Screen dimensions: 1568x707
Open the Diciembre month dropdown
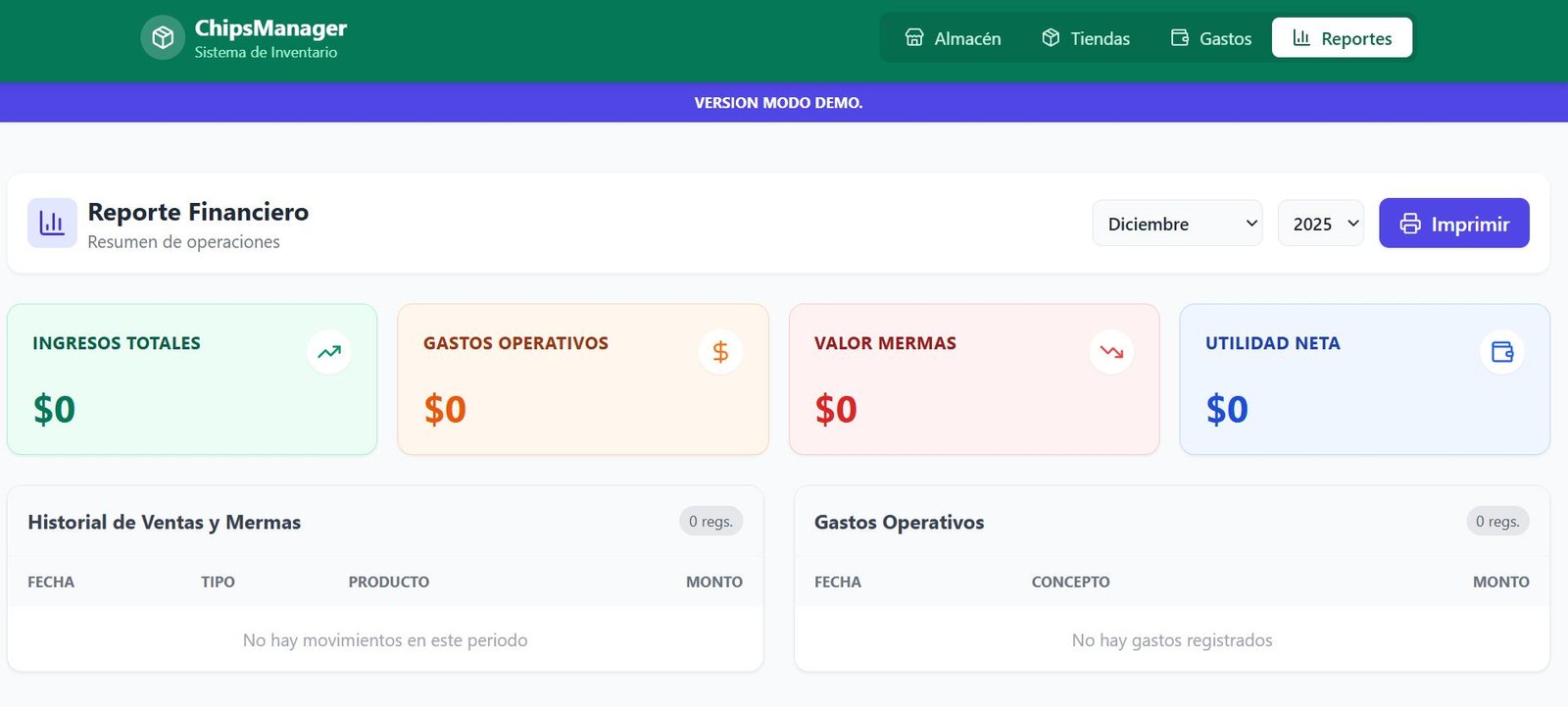click(x=1177, y=224)
